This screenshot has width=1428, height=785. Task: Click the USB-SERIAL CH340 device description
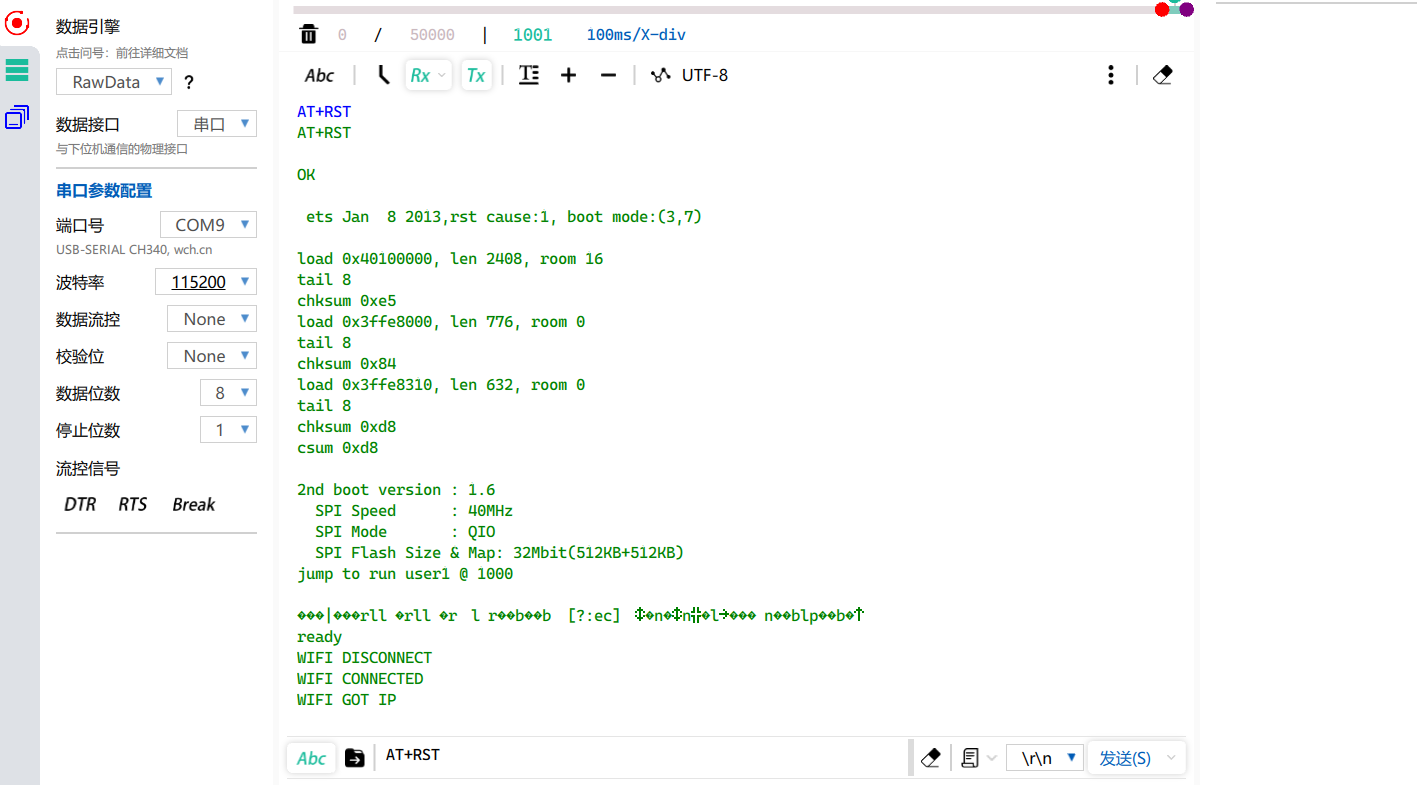pos(134,250)
